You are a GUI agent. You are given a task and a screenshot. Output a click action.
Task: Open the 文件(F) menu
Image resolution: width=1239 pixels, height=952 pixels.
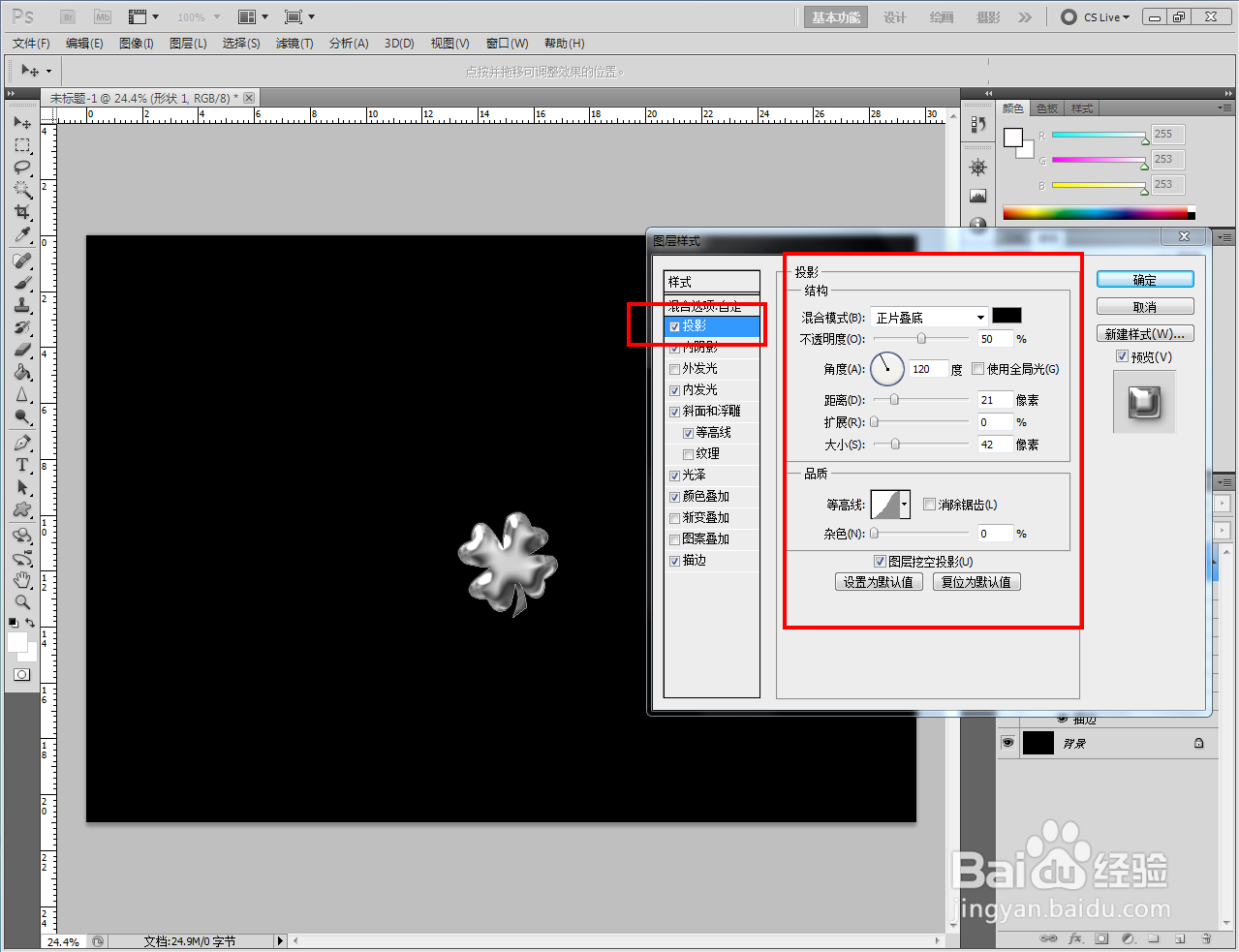coord(31,44)
